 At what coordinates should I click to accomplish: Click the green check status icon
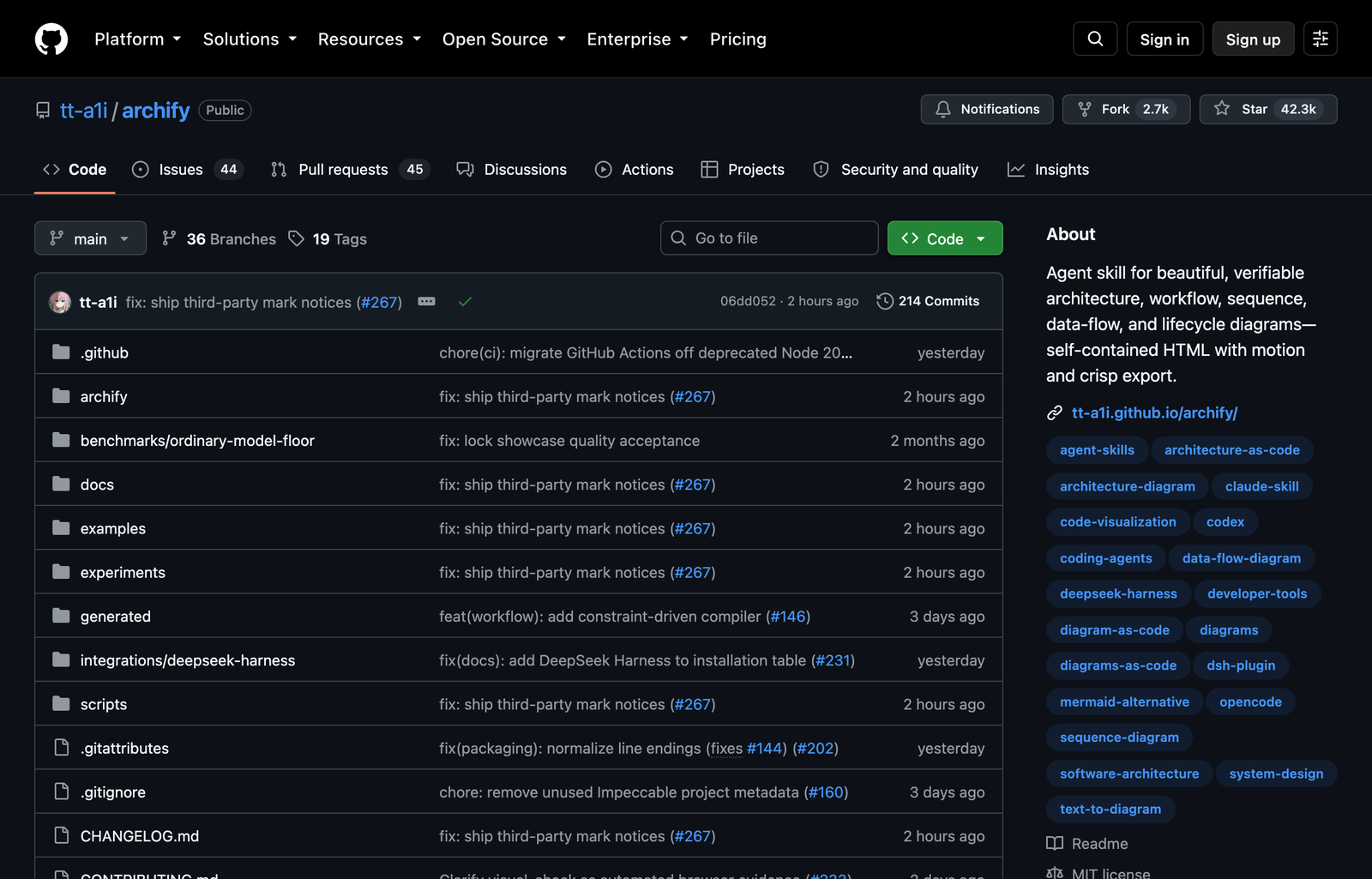[465, 301]
